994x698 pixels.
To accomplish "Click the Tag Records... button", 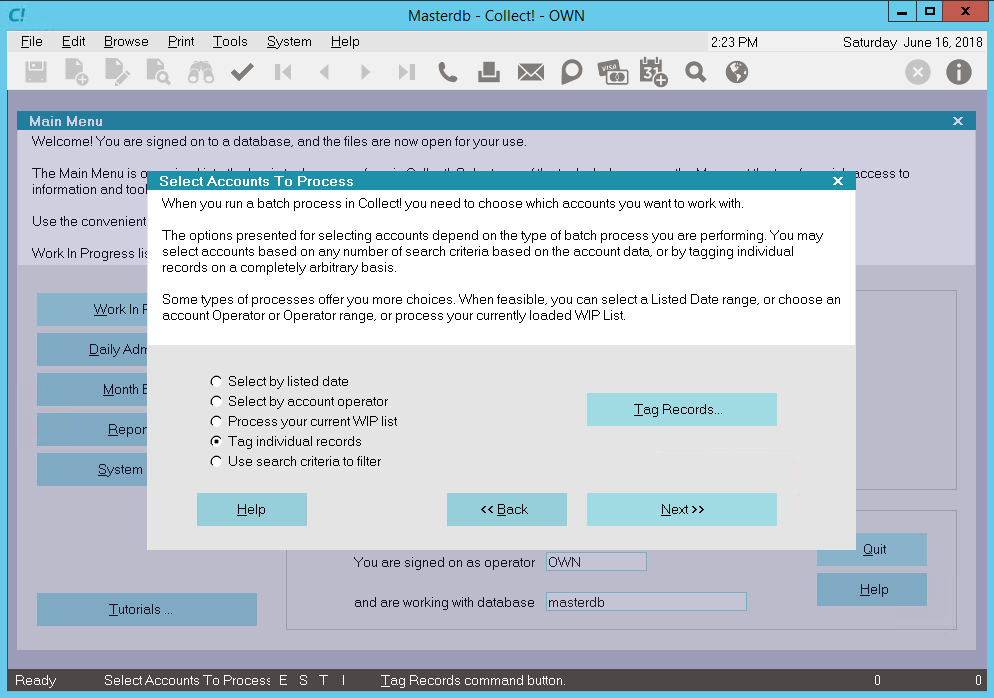I will tap(681, 410).
